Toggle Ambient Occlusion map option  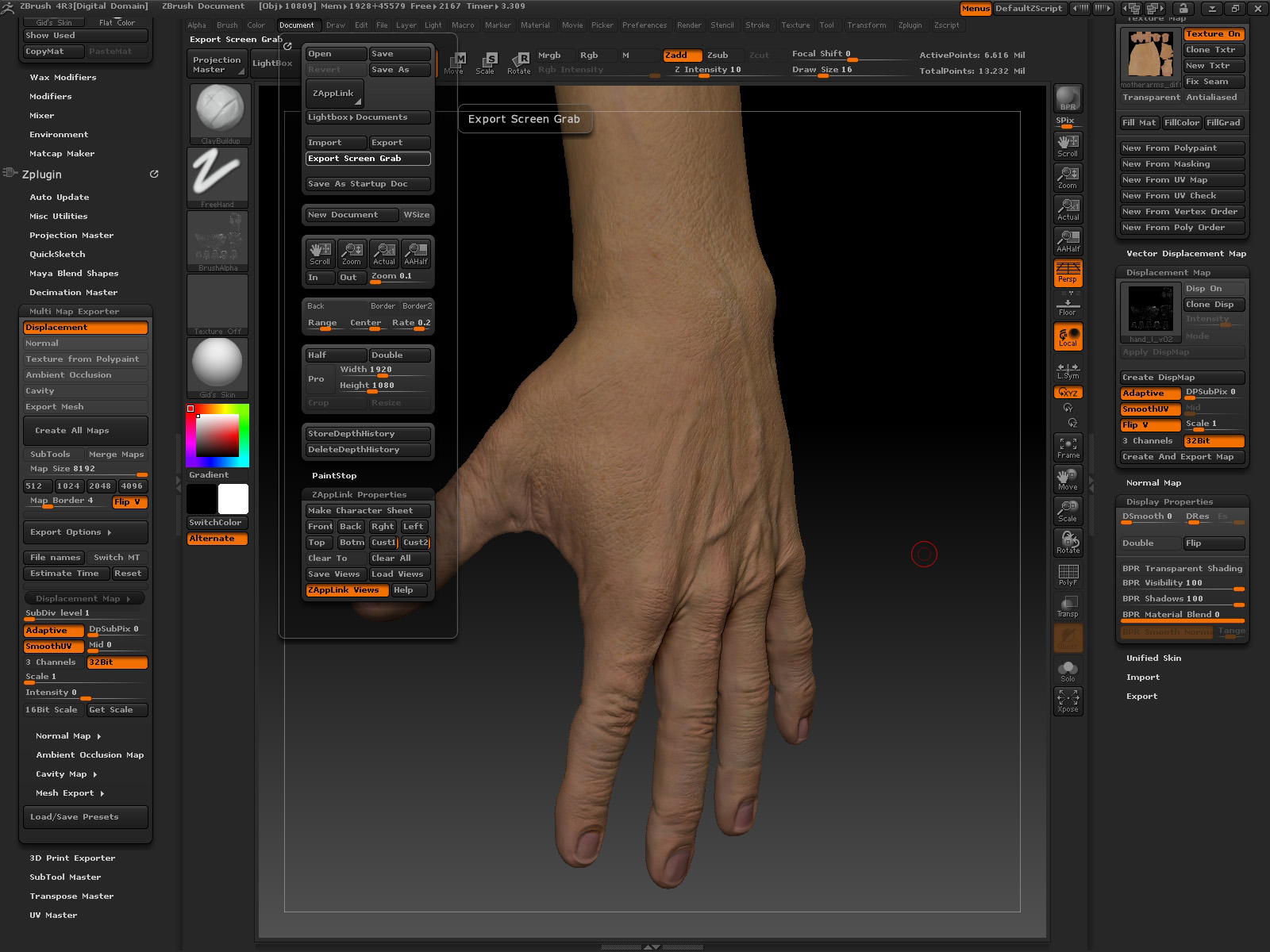86,375
